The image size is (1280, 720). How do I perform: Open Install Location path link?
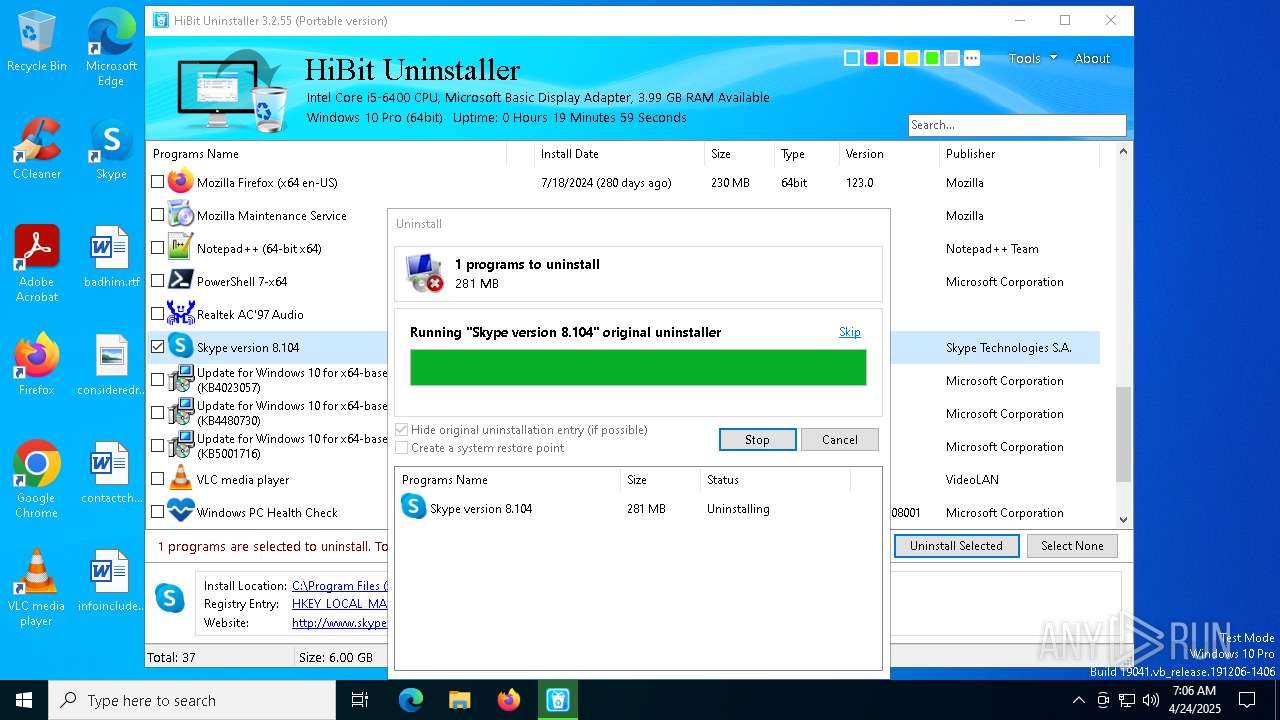[339, 586]
